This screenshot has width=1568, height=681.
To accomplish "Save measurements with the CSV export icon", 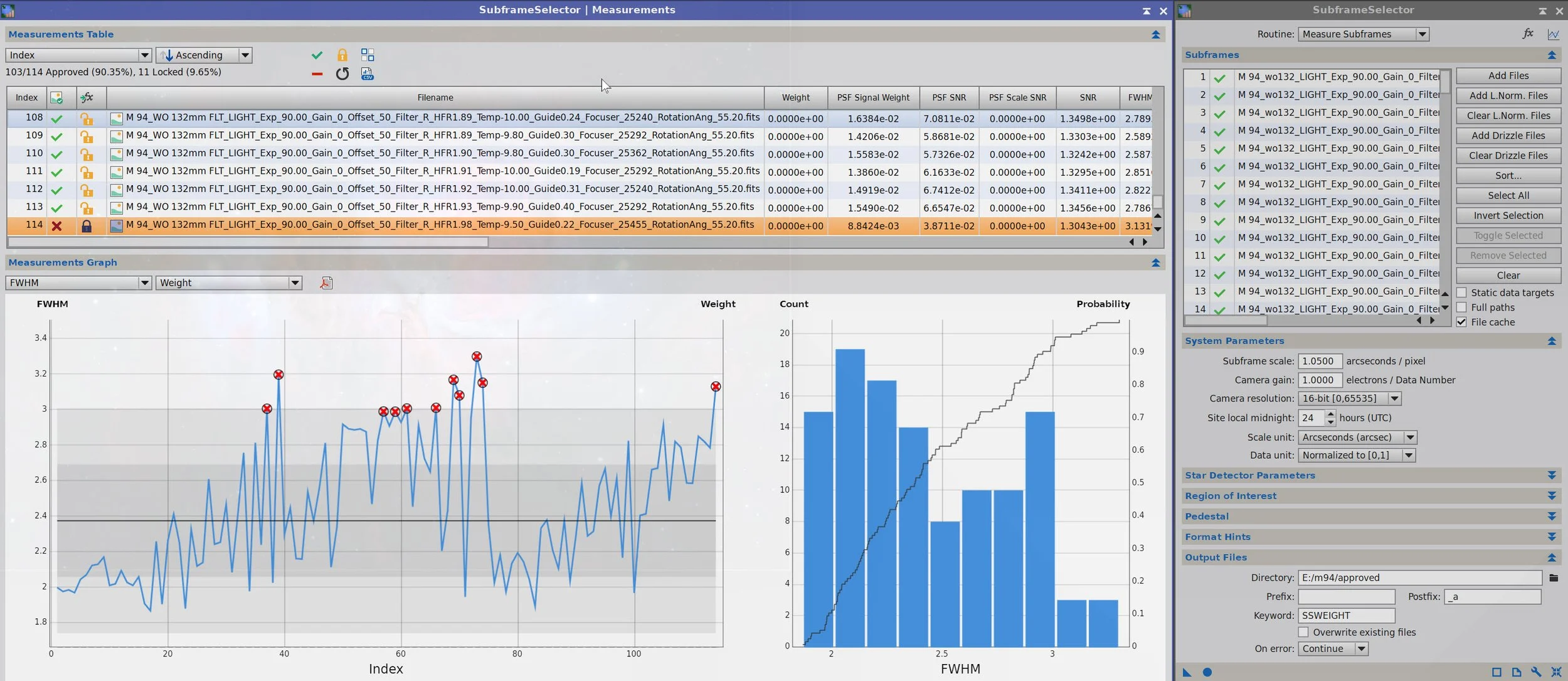I will click(x=368, y=74).
